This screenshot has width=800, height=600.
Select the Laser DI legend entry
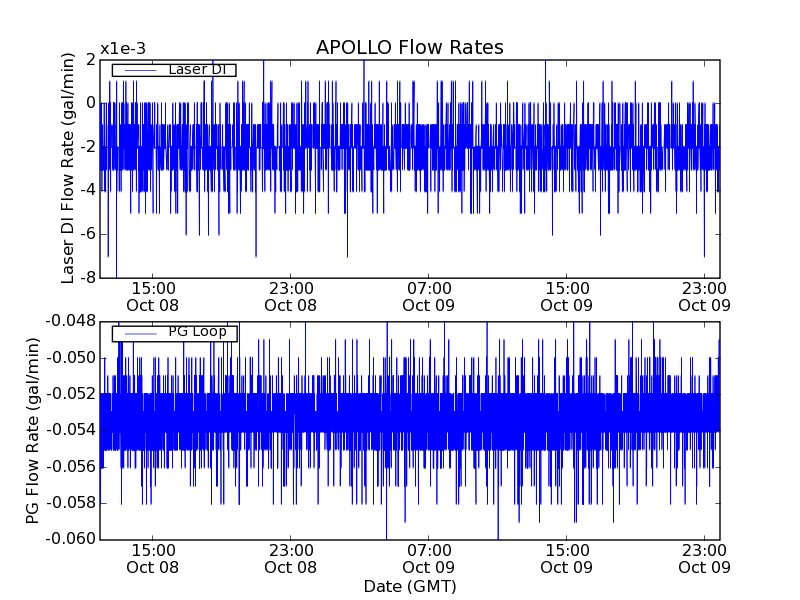point(174,70)
